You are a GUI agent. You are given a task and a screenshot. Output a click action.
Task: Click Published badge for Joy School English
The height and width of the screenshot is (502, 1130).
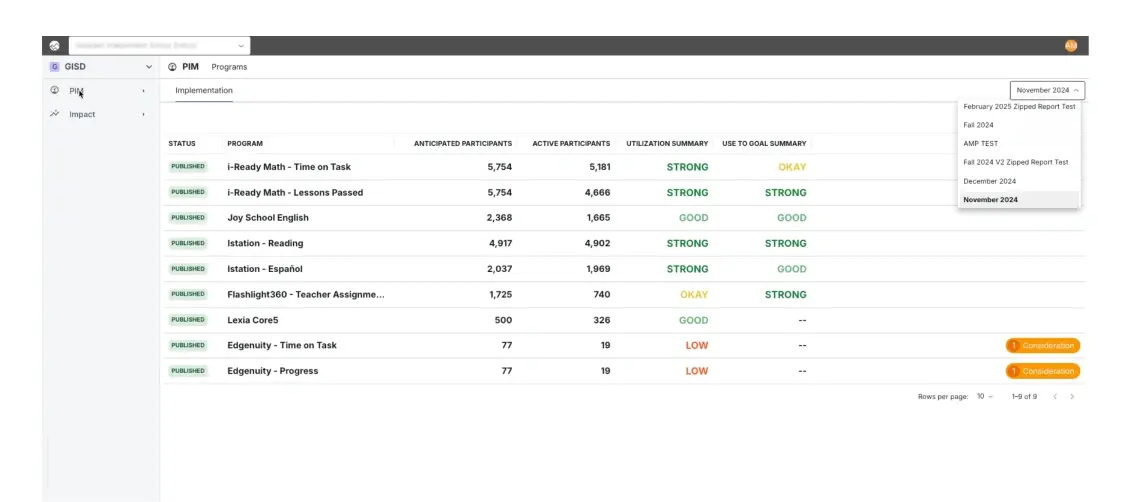187,218
